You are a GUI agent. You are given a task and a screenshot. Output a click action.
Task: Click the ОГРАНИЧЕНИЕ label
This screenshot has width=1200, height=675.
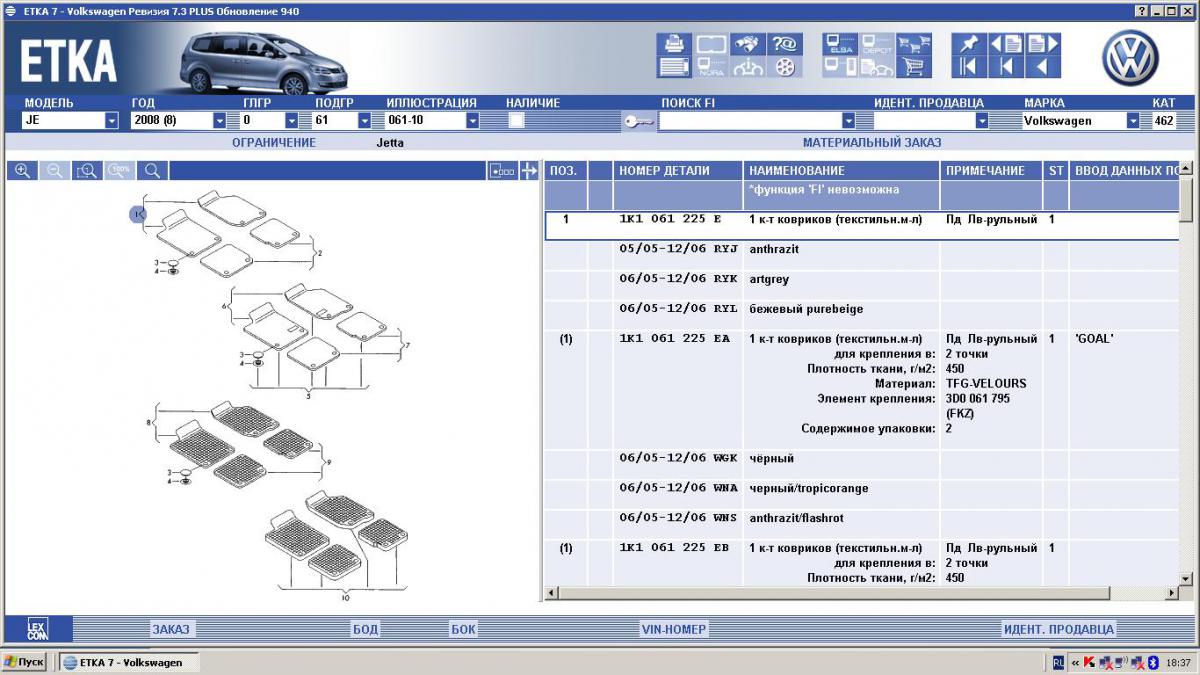(274, 143)
